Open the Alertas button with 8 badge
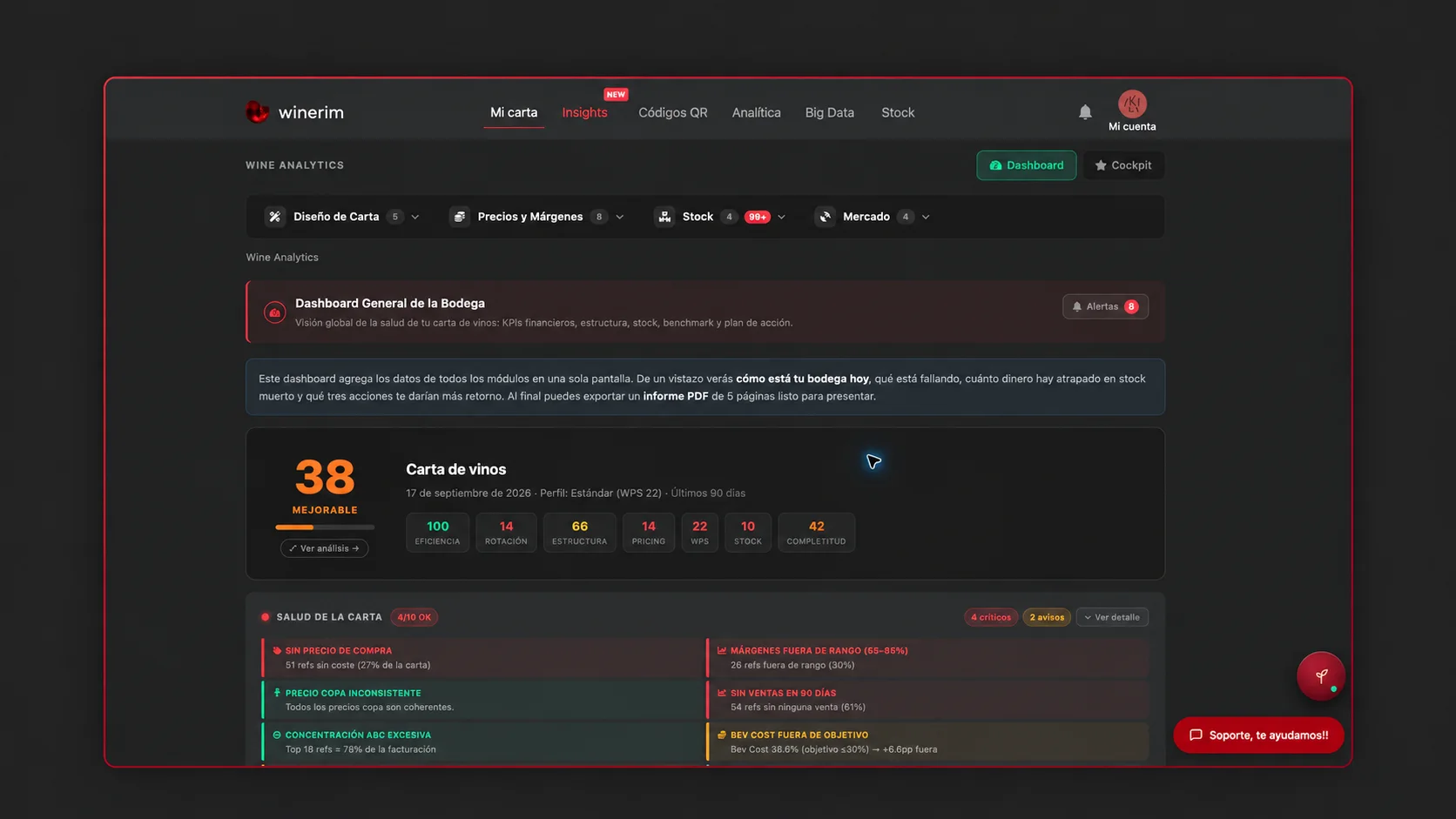 (1105, 306)
